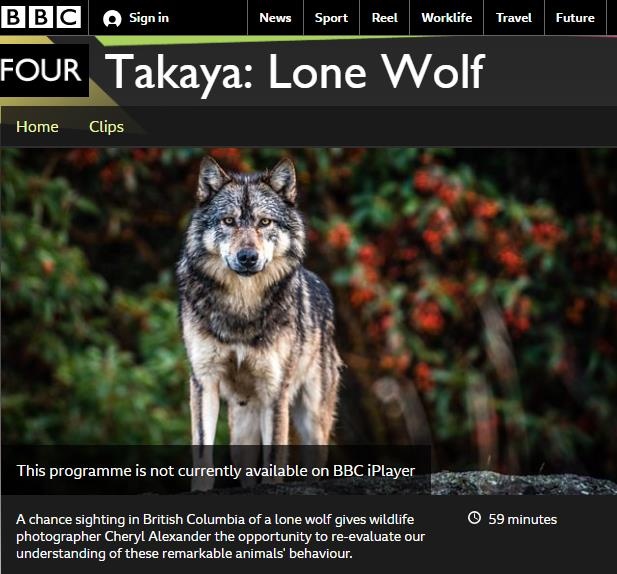The width and height of the screenshot is (617, 574).
Task: Switch to the Home tab
Action: coord(37,127)
